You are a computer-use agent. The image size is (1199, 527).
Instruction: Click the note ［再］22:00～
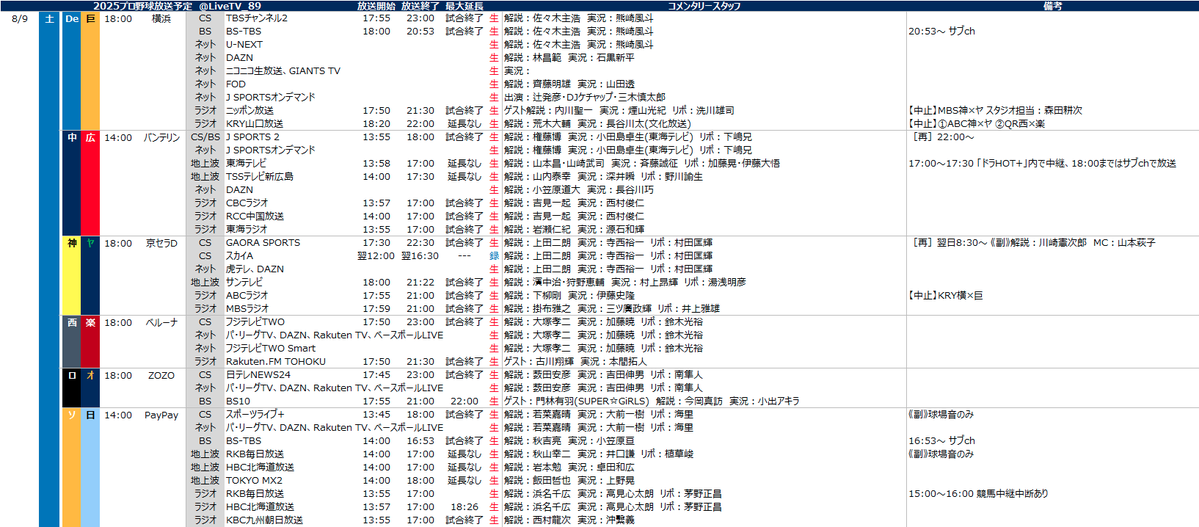pyautogui.click(x=942, y=137)
